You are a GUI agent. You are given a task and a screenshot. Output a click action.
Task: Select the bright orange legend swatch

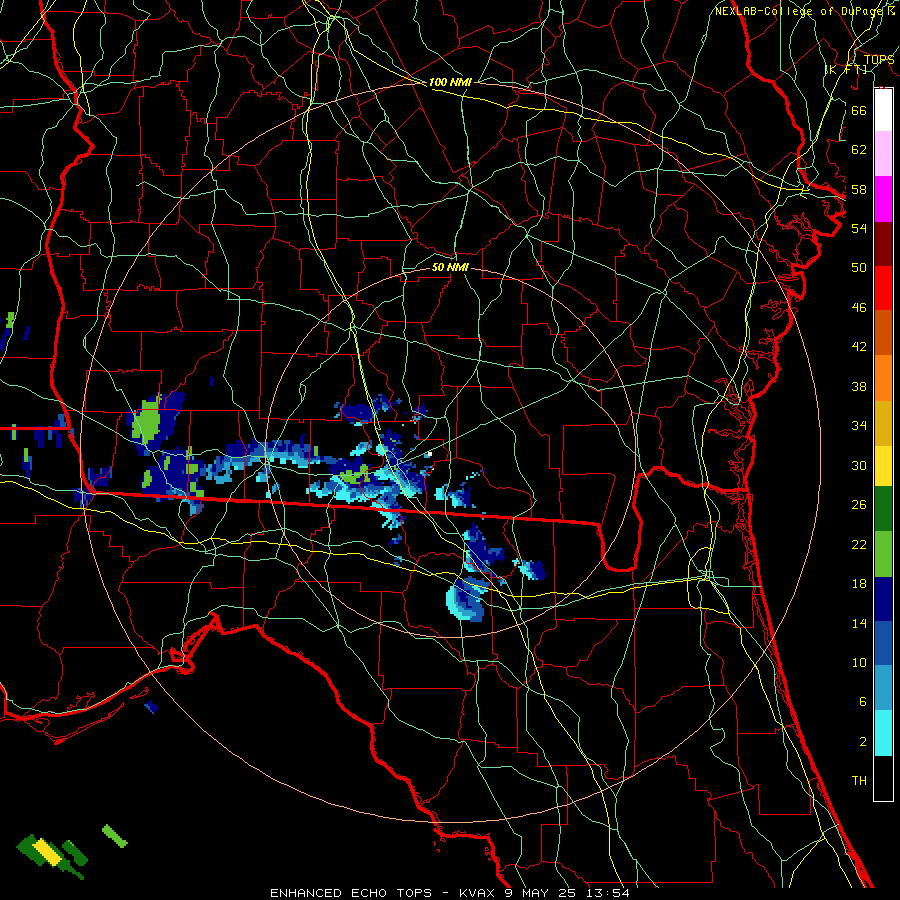click(883, 378)
